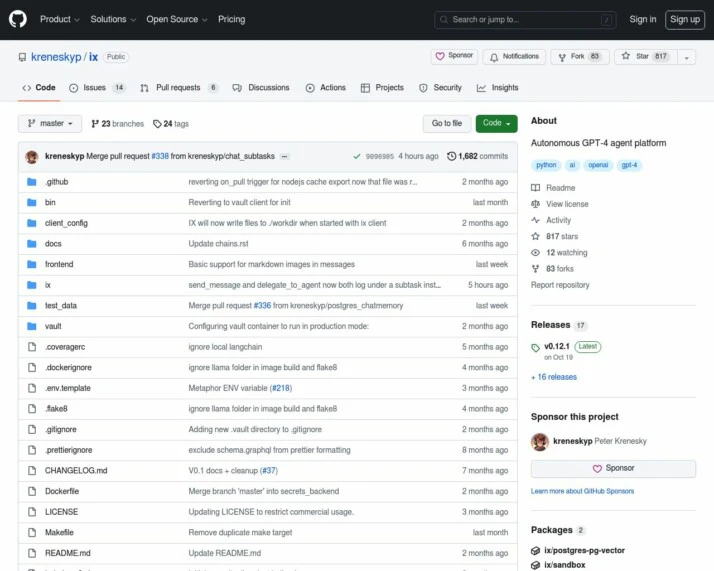This screenshot has height=571, width=714.
Task: Open the README.md file
Action: [67, 553]
